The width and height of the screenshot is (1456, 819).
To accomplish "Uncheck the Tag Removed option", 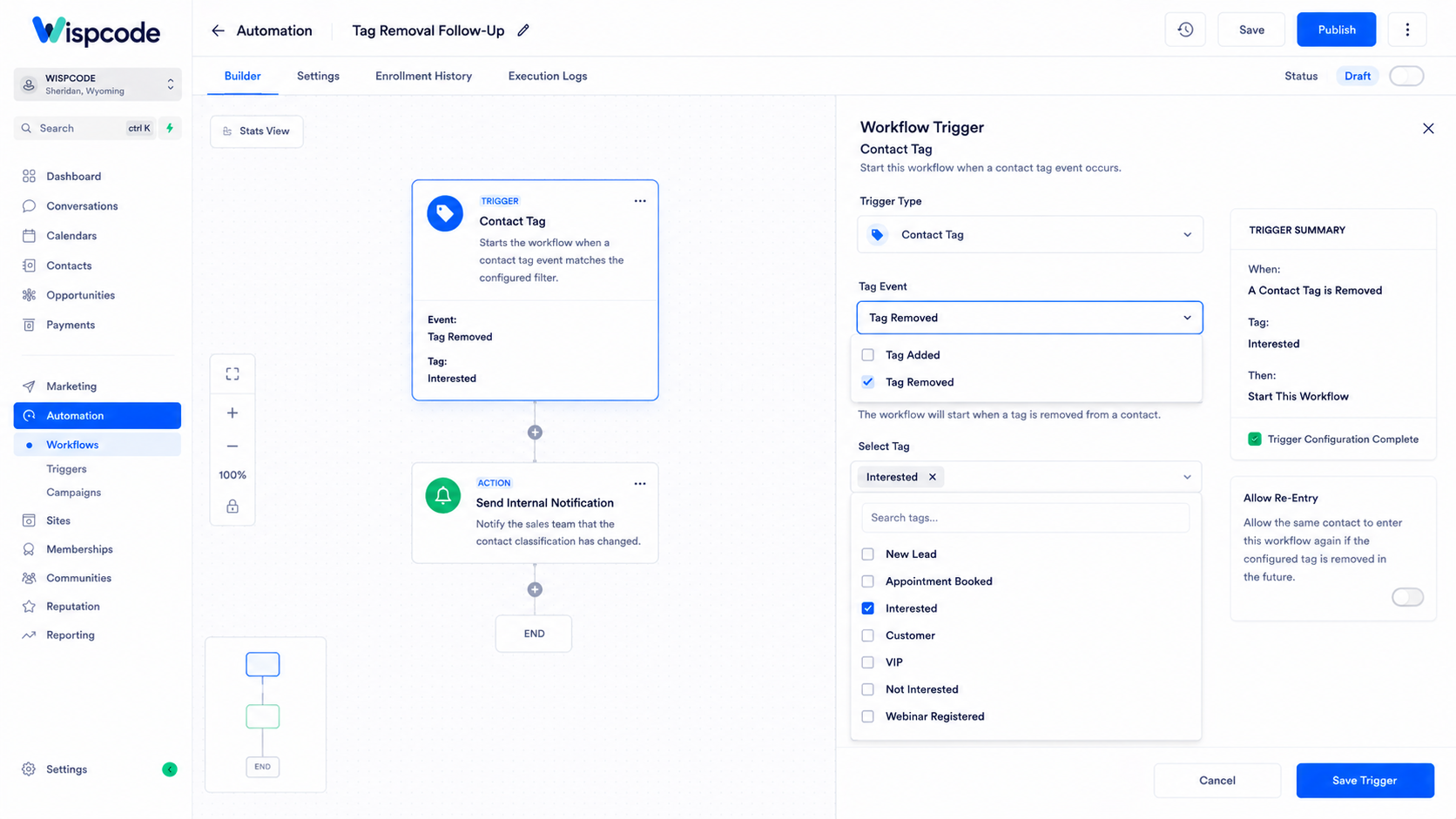I will (x=868, y=382).
